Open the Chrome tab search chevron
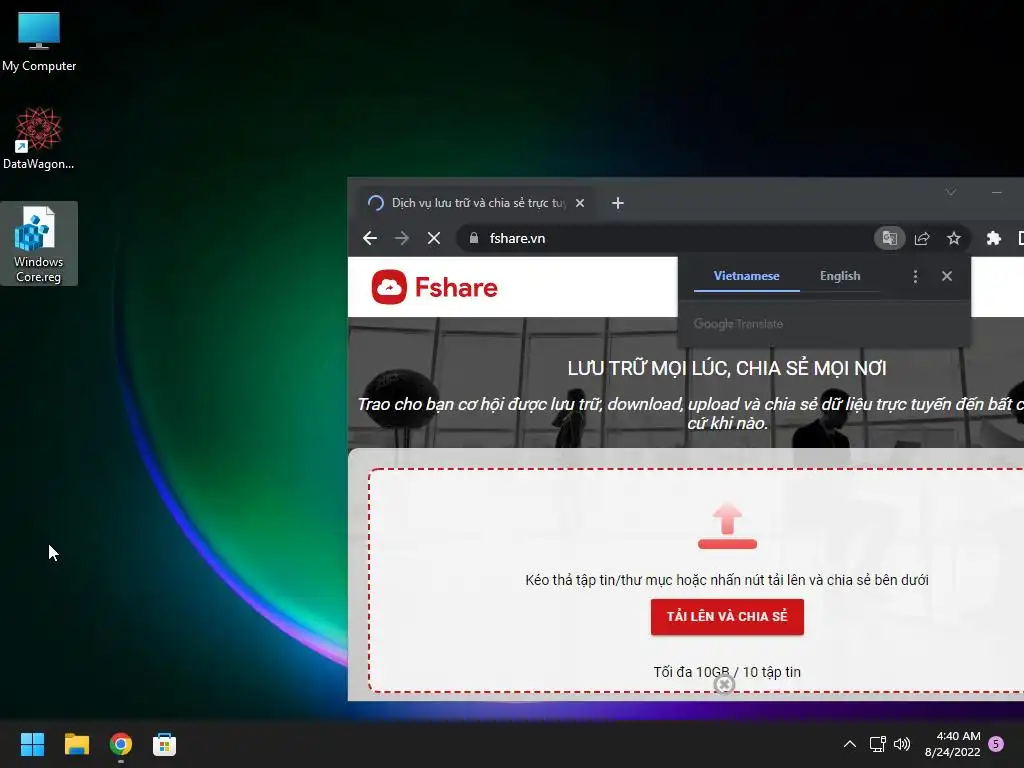 (x=950, y=192)
